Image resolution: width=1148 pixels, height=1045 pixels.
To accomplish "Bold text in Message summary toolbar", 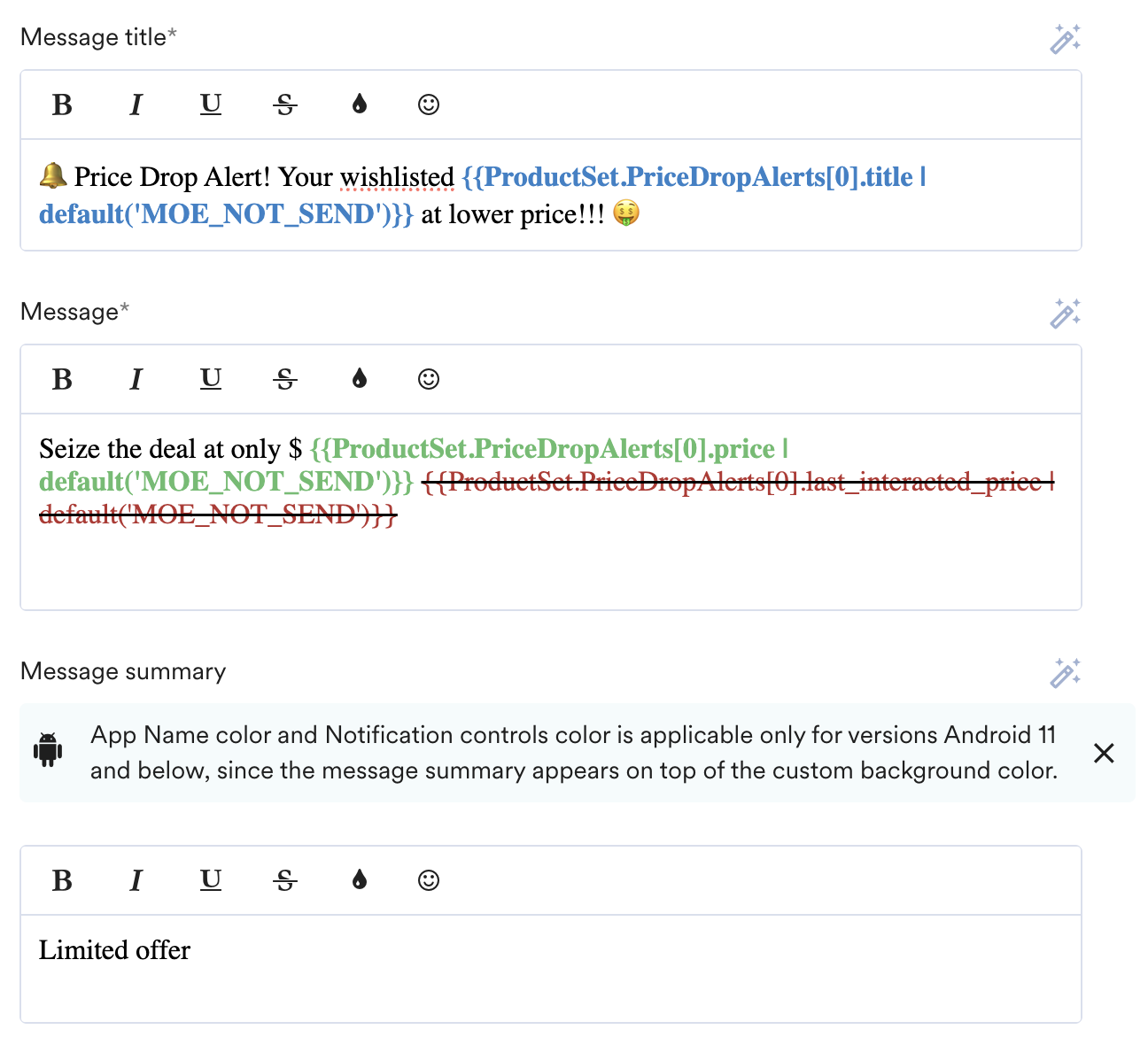I will [x=62, y=880].
